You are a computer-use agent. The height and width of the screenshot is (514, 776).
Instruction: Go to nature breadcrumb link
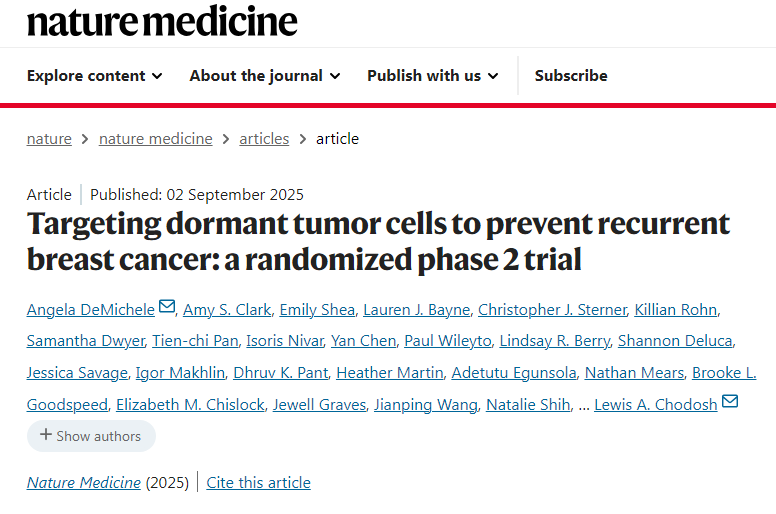coord(49,139)
